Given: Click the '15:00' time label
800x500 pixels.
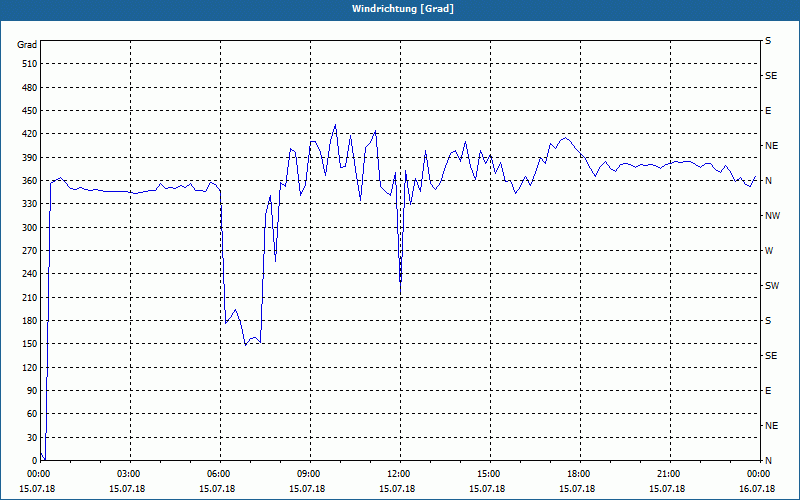Looking at the screenshot, I should 489,474.
